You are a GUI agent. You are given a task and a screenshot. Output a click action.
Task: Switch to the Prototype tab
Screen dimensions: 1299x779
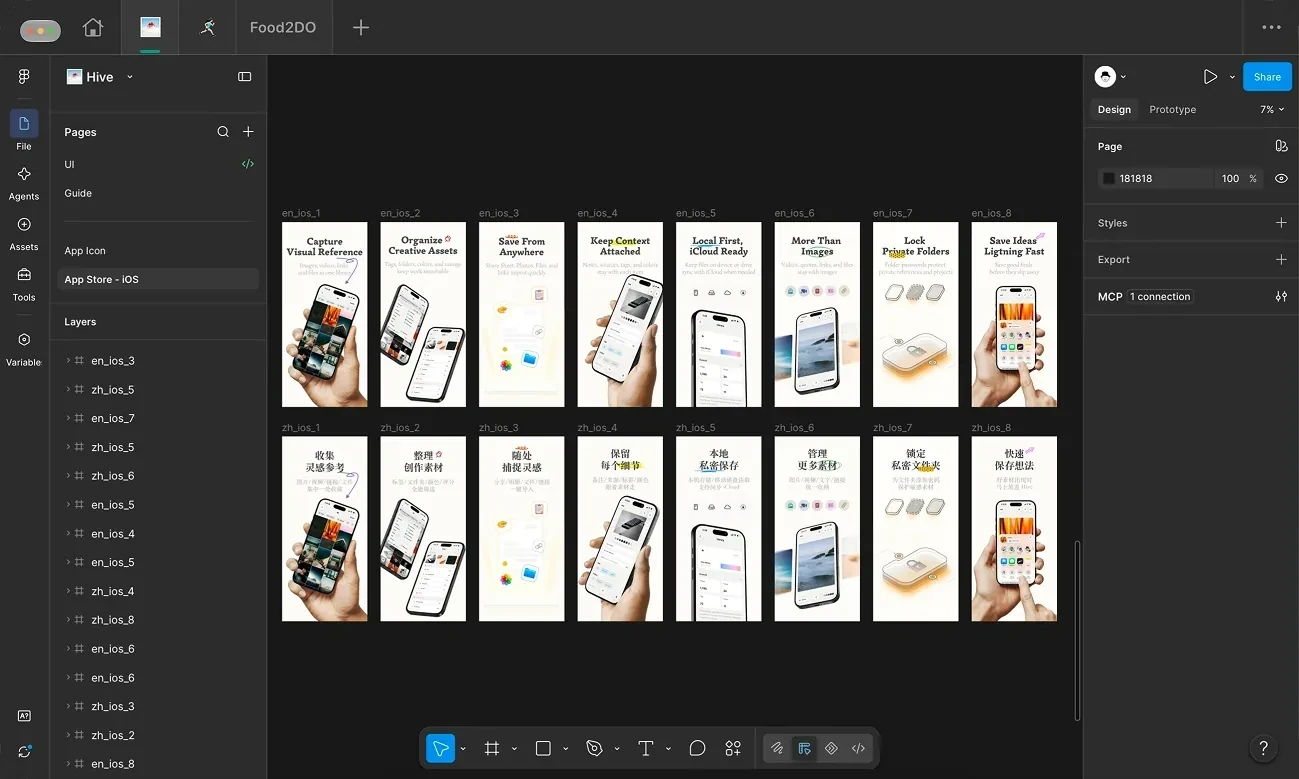1172,110
